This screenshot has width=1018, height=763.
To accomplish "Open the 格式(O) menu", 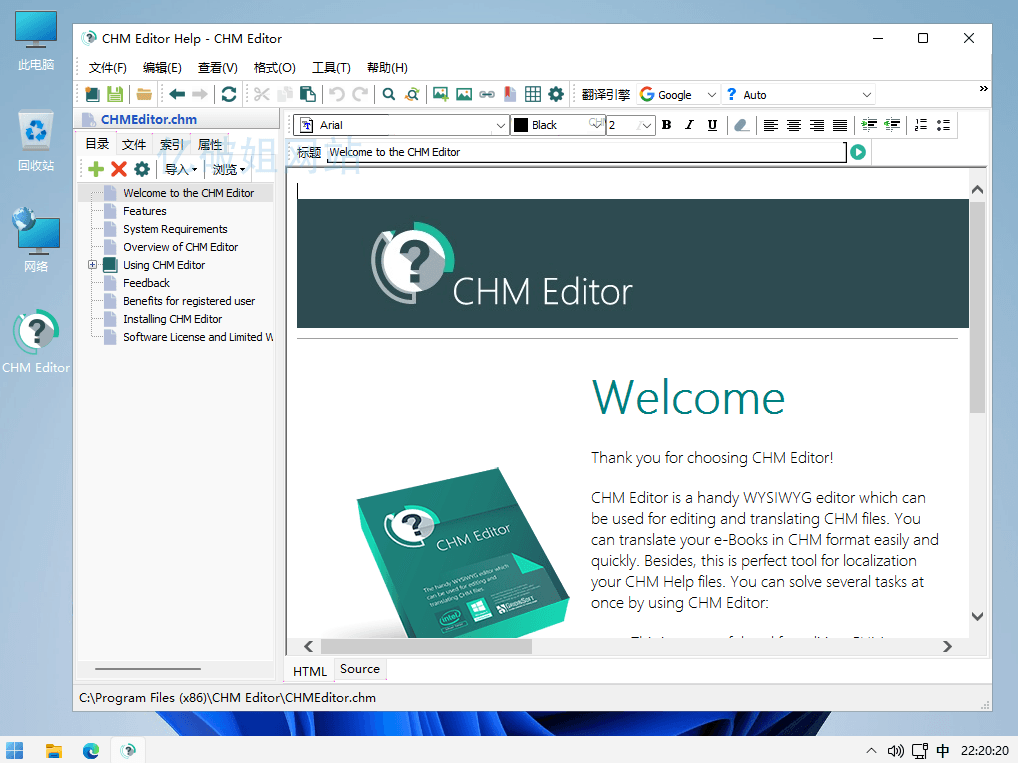I will [x=274, y=68].
